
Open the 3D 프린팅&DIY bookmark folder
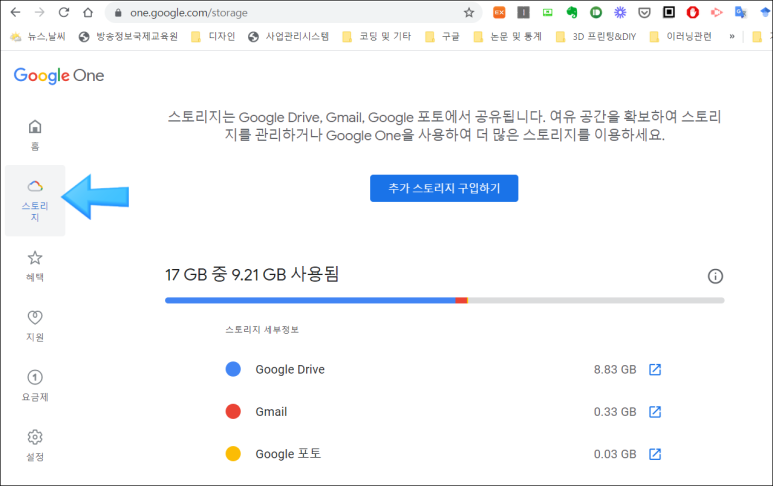[596, 36]
